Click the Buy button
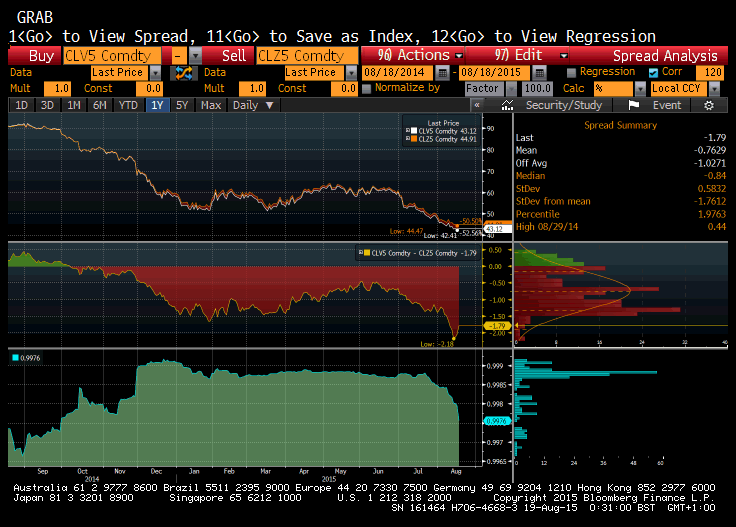 pos(35,56)
